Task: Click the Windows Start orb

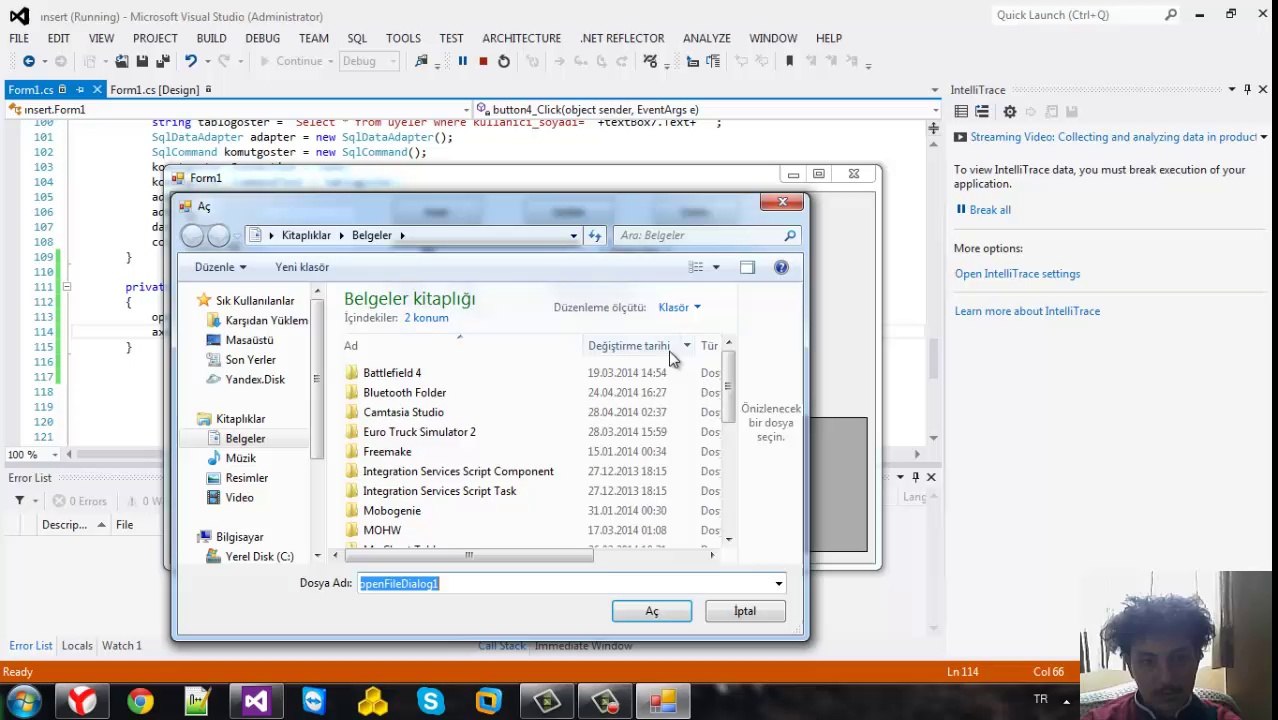Action: 24,701
